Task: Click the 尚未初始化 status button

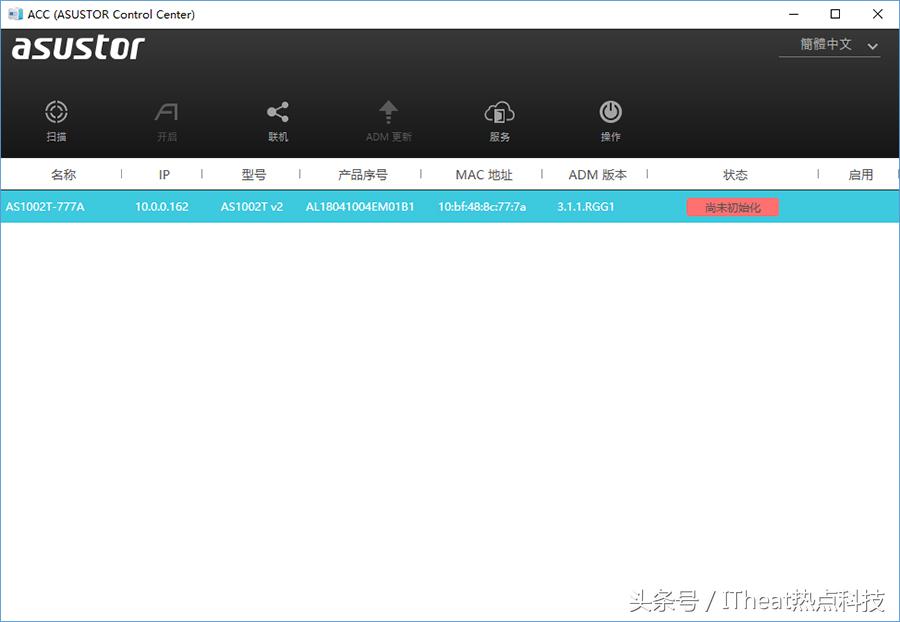Action: click(x=732, y=207)
